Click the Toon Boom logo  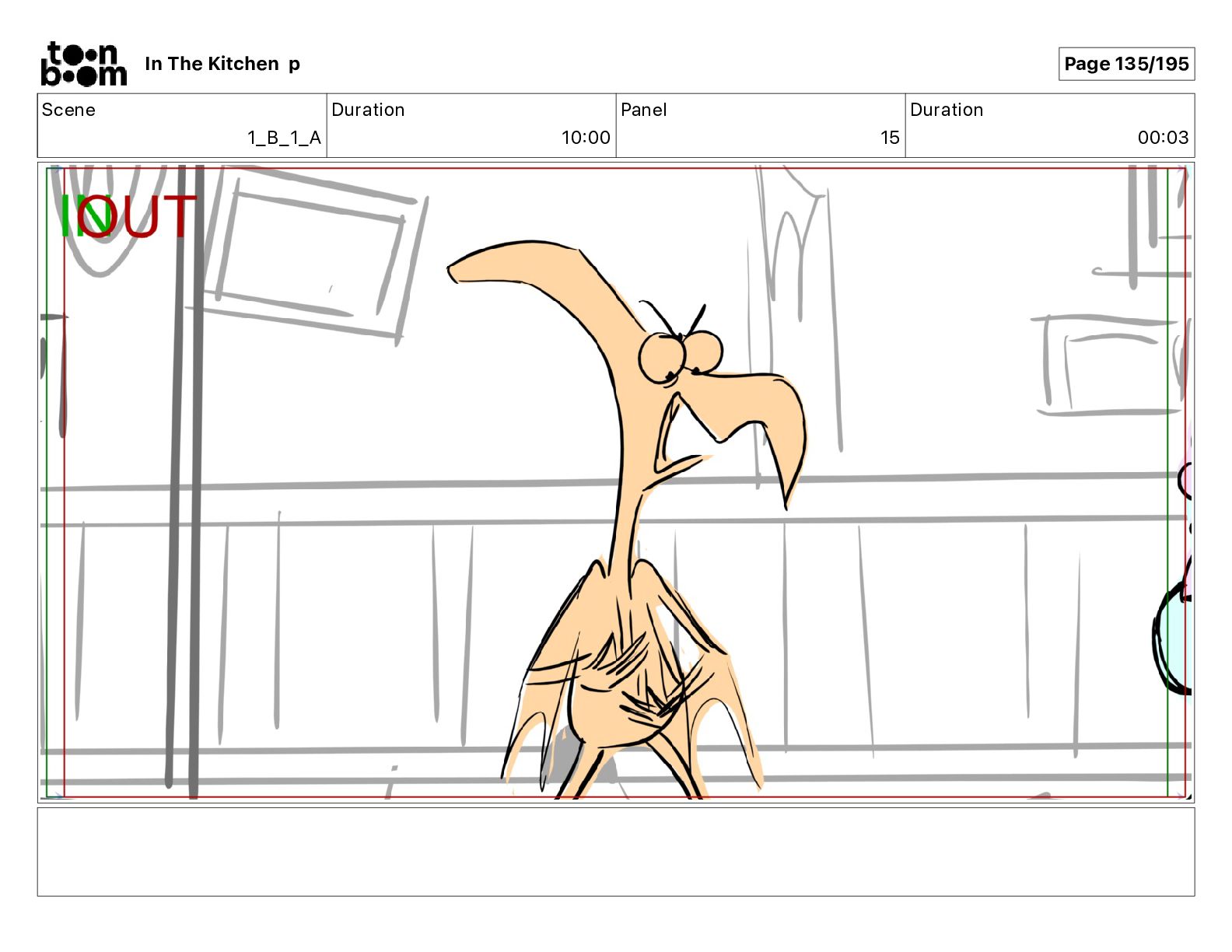click(83, 64)
